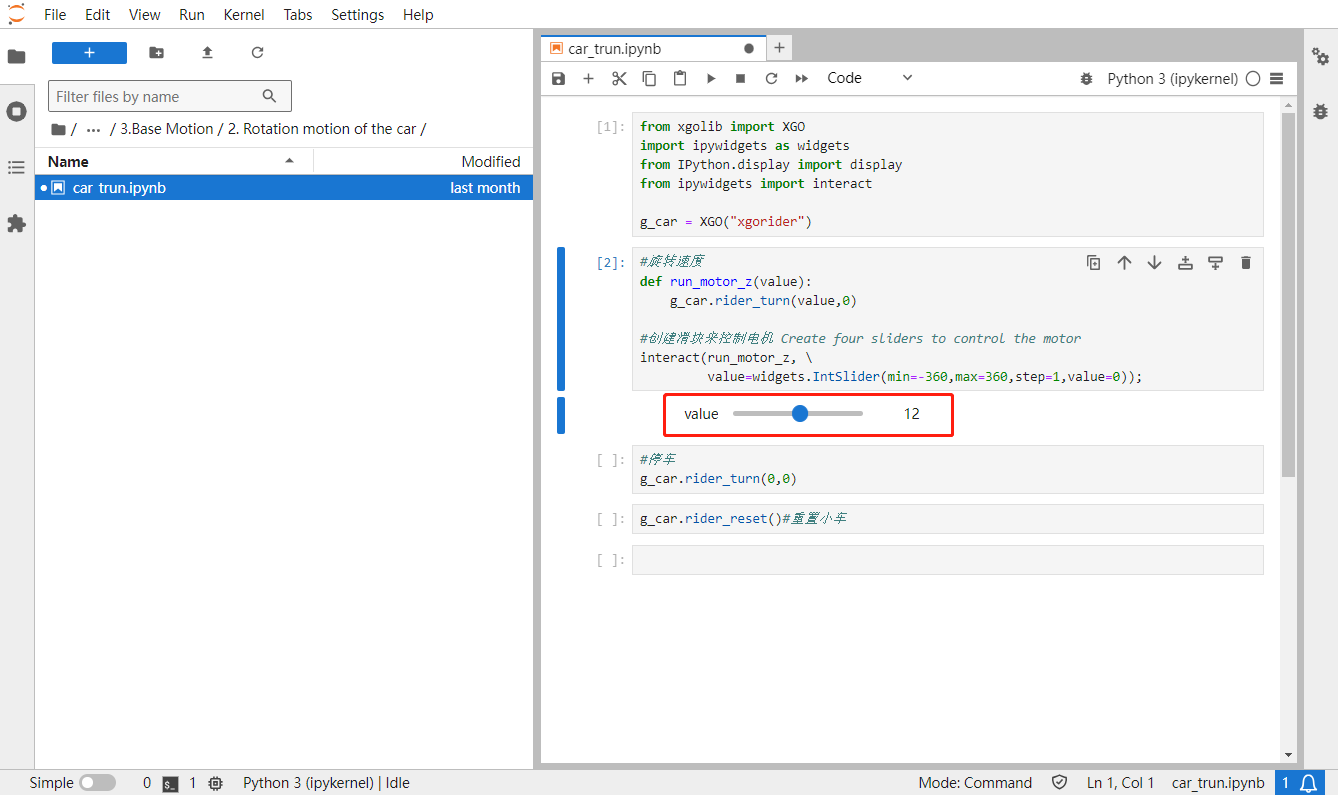
Task: Cut the selected cell with scissors icon
Action: pyautogui.click(x=619, y=78)
